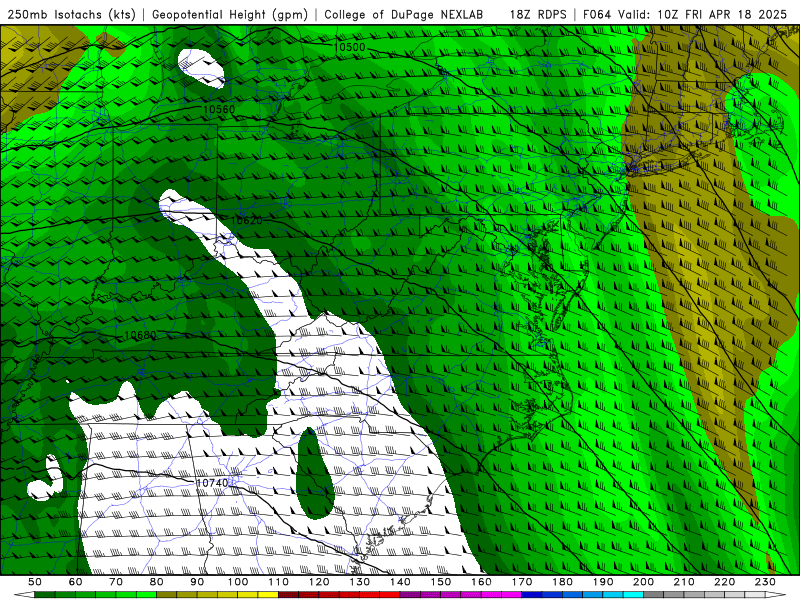The image size is (800, 600).
Task: Click the 200 value on the color scale
Action: tap(643, 582)
